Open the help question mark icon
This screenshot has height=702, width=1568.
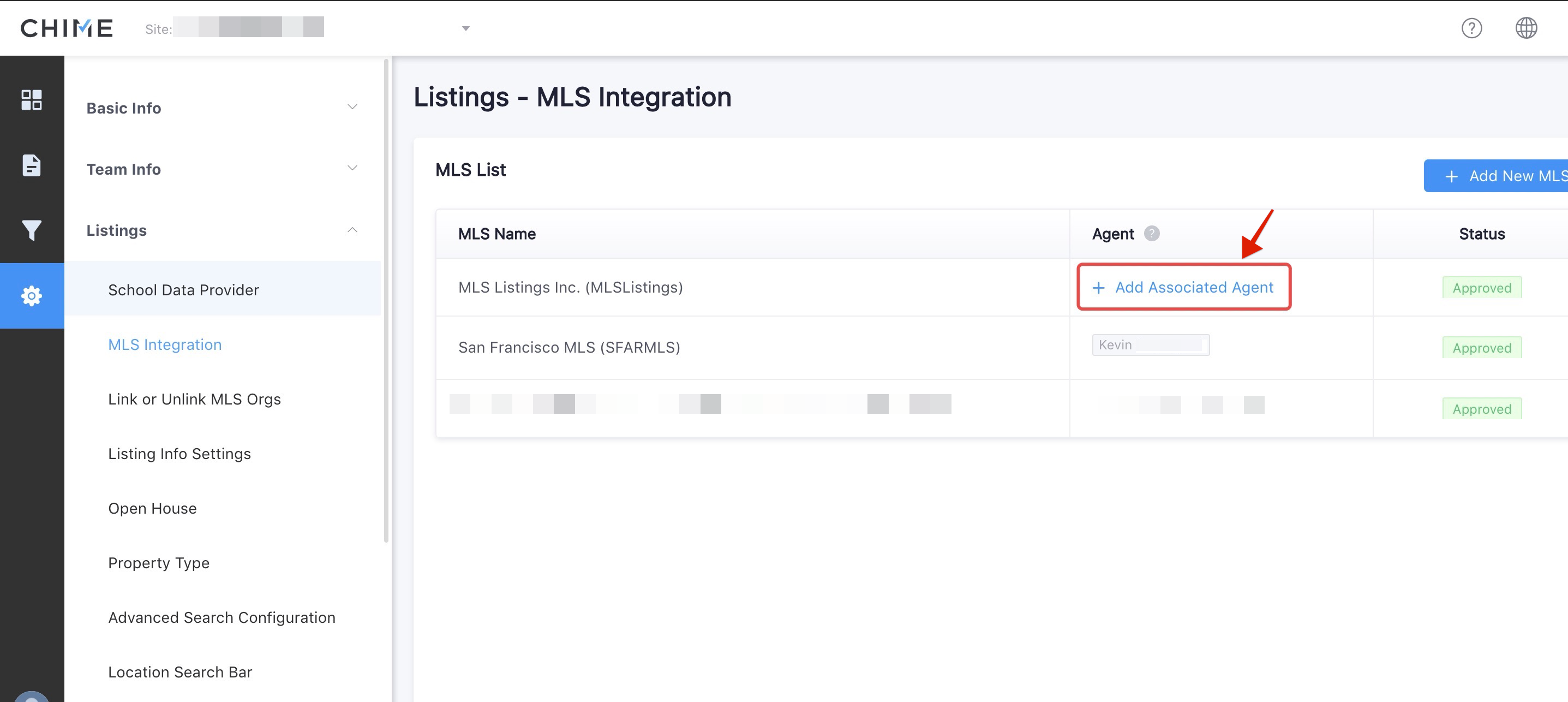coord(1471,28)
